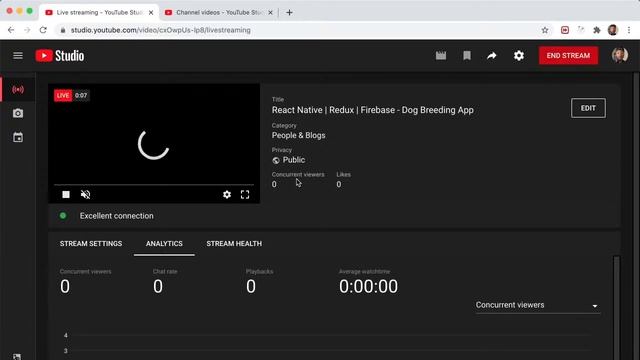Image resolution: width=640 pixels, height=360 pixels.
Task: Click the share stream arrow icon
Action: point(491,56)
